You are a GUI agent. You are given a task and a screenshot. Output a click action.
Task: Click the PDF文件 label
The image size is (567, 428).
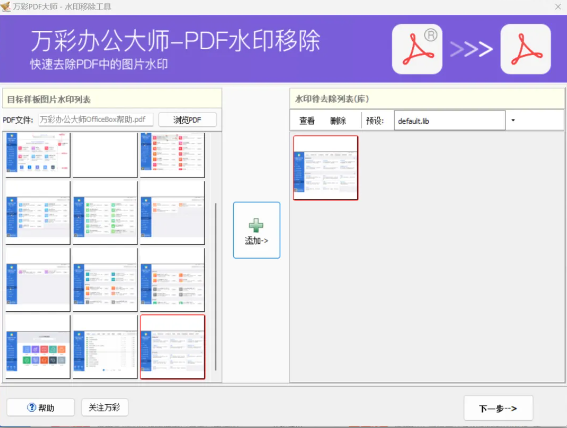click(18, 120)
